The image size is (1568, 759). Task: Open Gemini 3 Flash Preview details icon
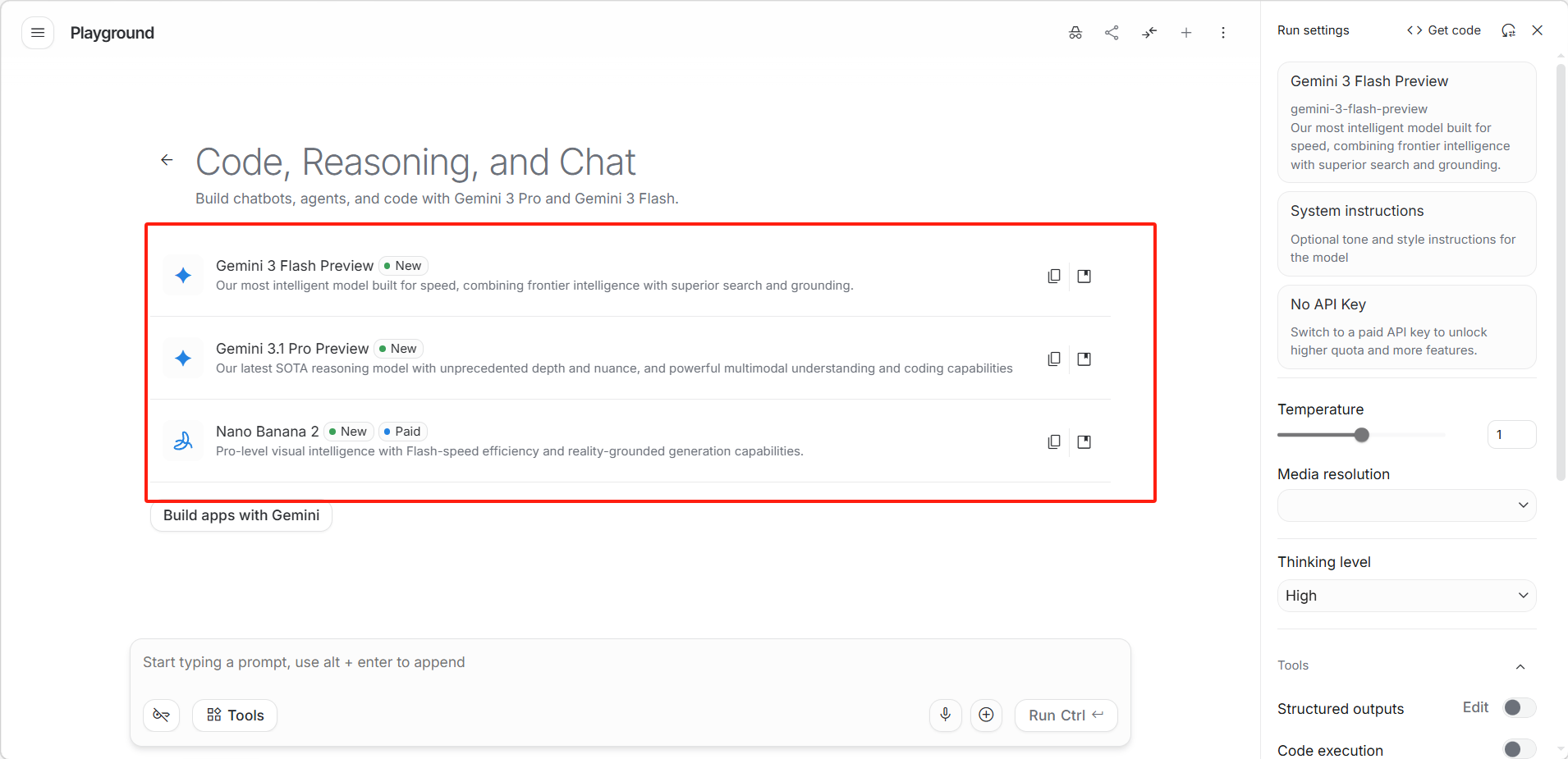[x=1084, y=277]
